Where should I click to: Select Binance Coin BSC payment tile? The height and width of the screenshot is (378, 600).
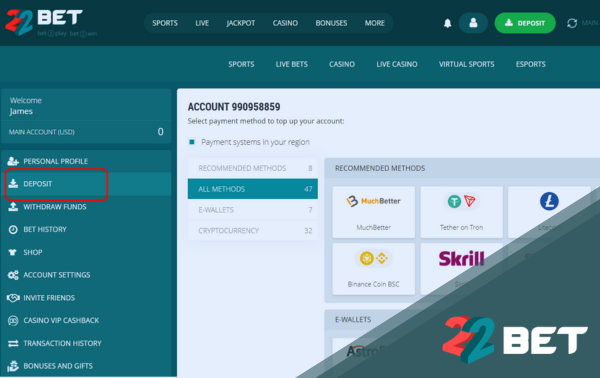point(373,269)
